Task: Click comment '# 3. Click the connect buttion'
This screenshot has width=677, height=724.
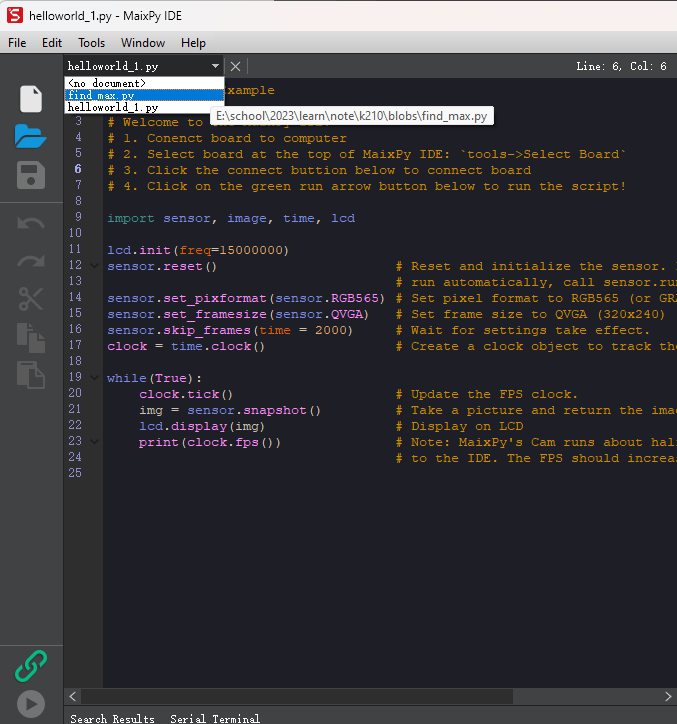Action: coord(319,170)
